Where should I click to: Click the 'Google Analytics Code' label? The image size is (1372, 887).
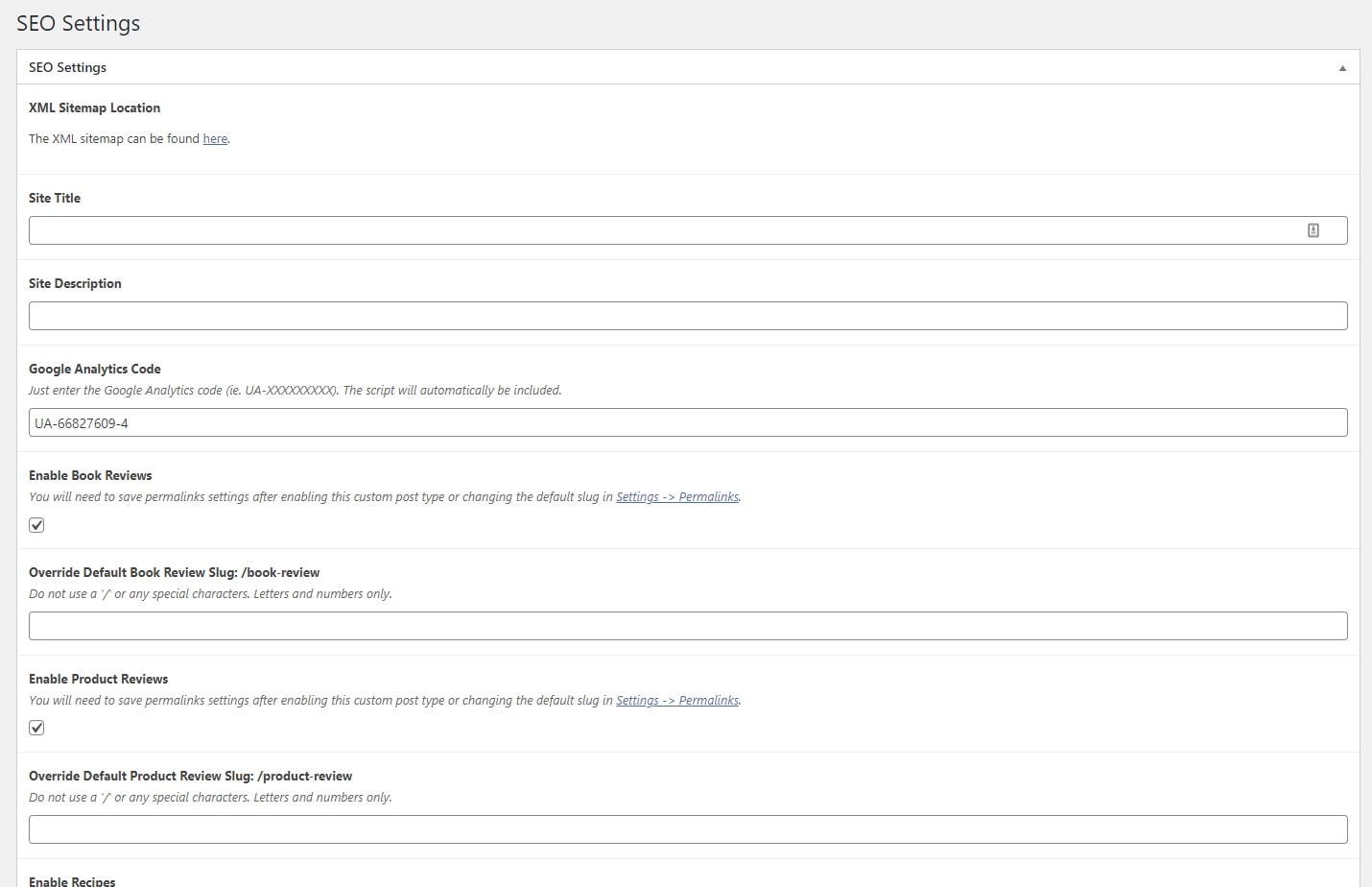(94, 369)
